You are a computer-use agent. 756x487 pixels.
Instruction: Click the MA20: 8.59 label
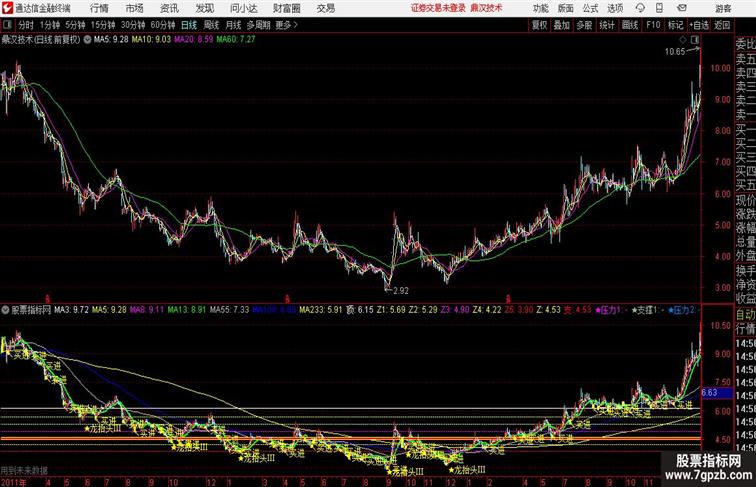coord(194,40)
